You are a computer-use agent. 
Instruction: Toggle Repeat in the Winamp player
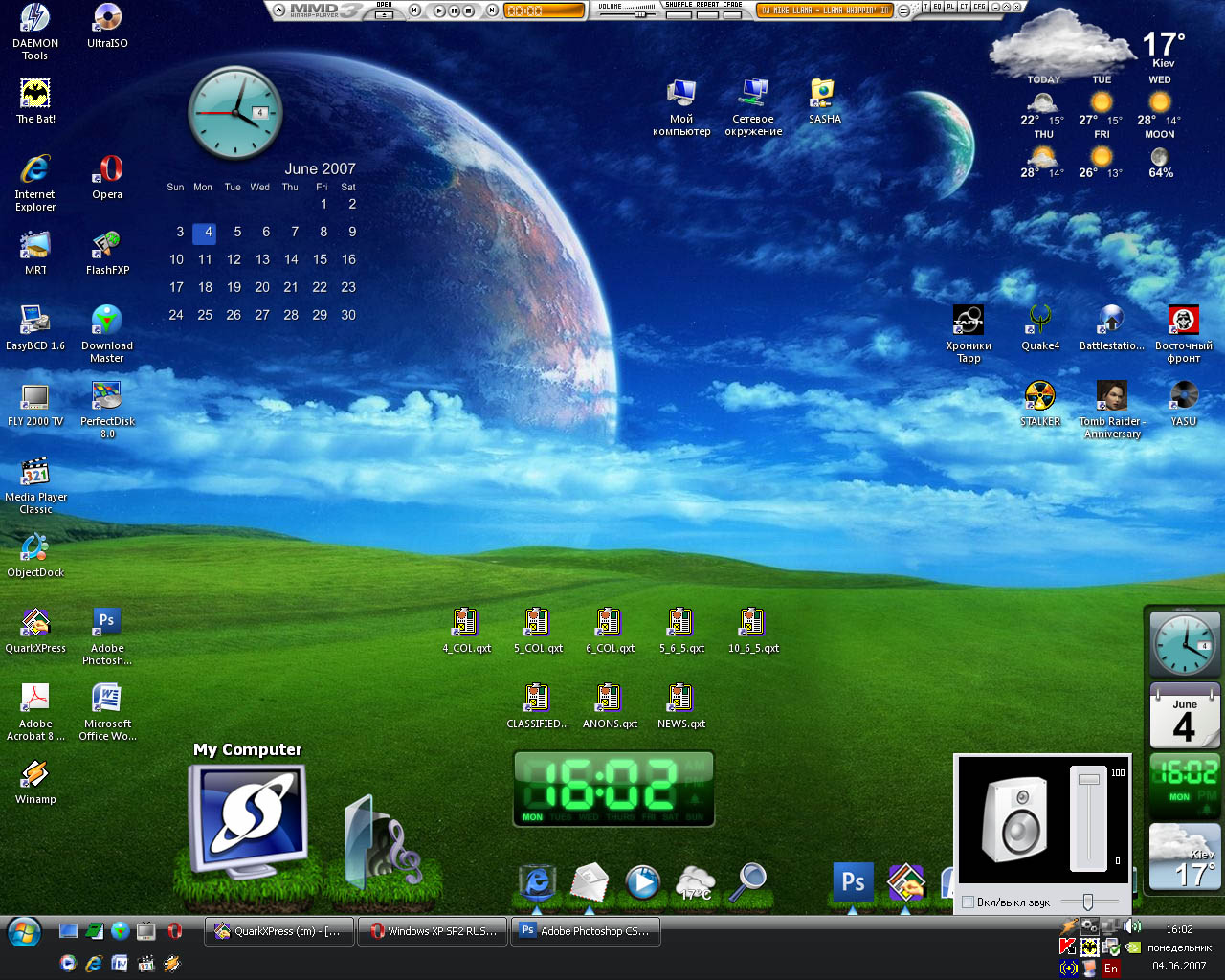pyautogui.click(x=708, y=14)
